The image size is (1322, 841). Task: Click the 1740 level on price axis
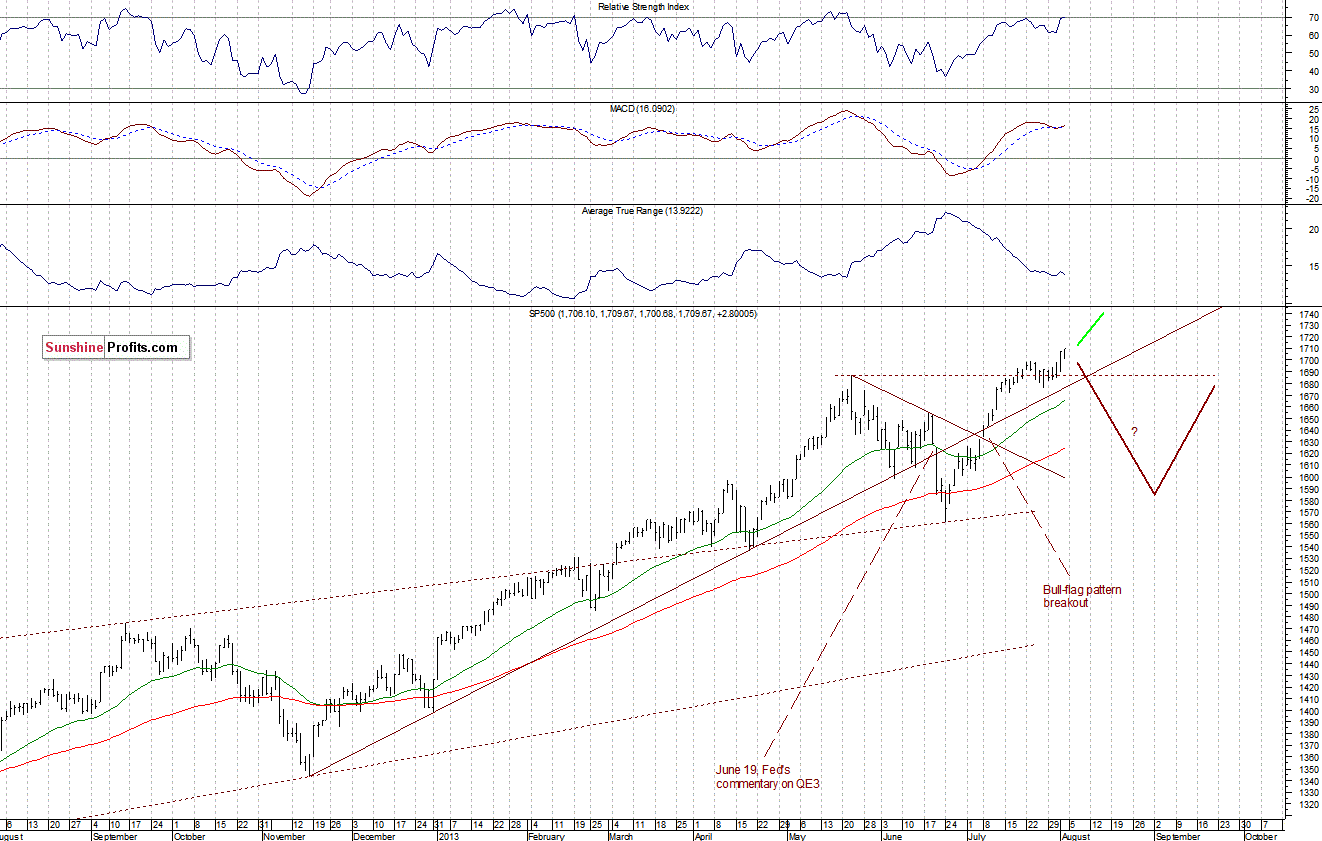pos(1307,314)
